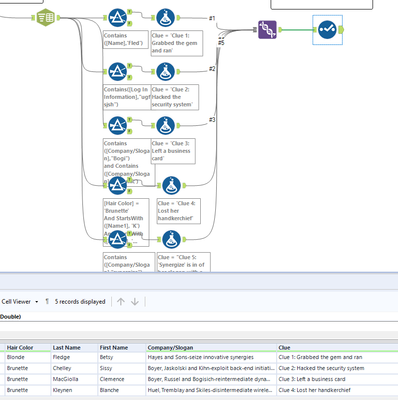
Task: Select the Blonde hair color cell
Action: 28,357
